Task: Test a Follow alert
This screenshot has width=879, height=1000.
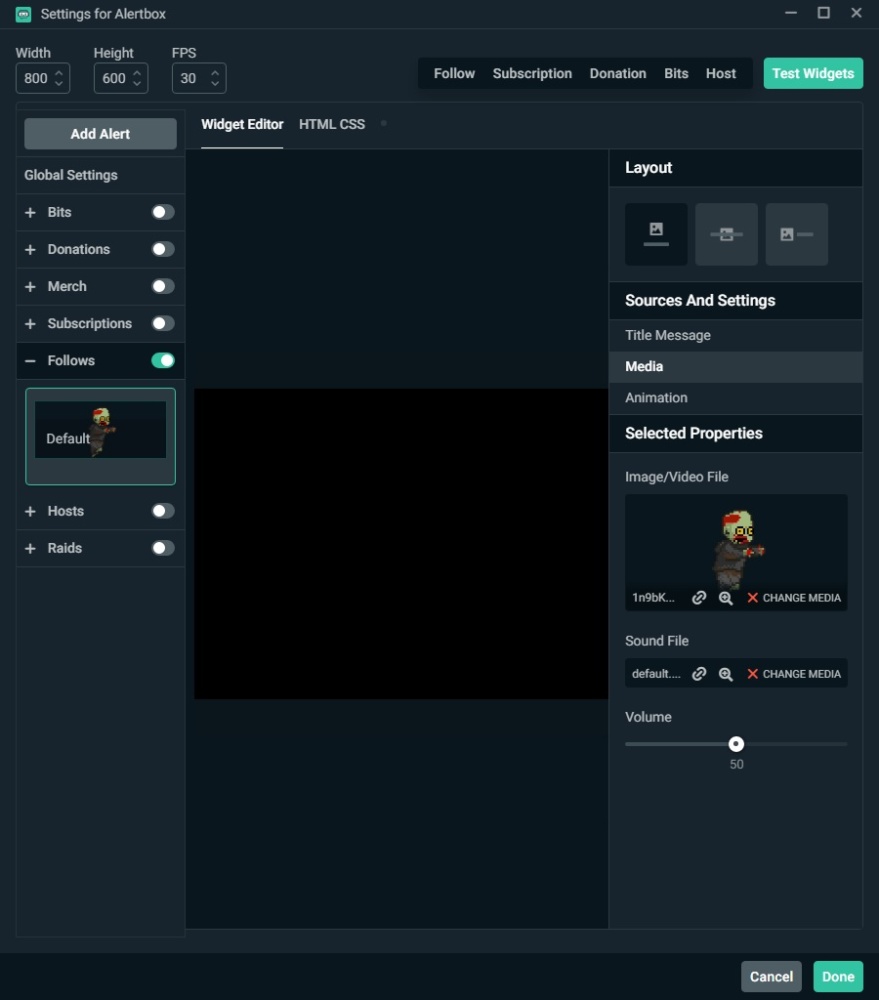Action: click(454, 73)
